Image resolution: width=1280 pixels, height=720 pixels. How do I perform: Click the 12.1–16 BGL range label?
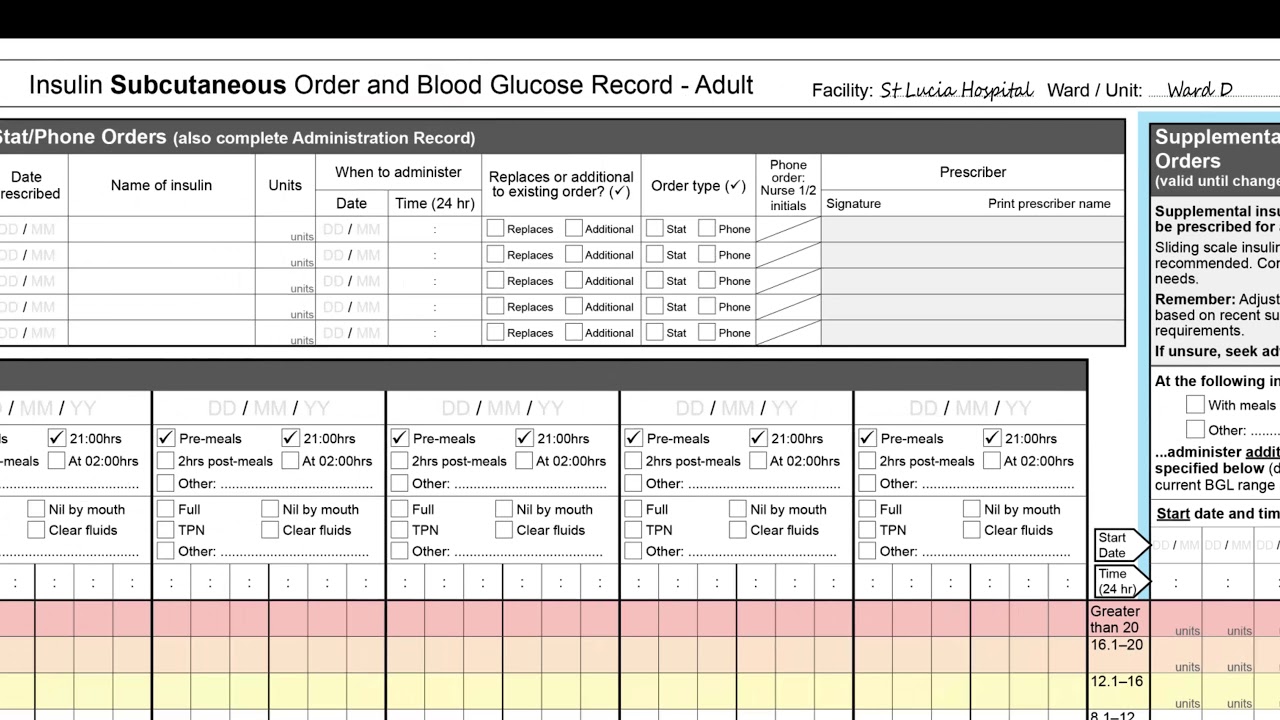point(1116,681)
